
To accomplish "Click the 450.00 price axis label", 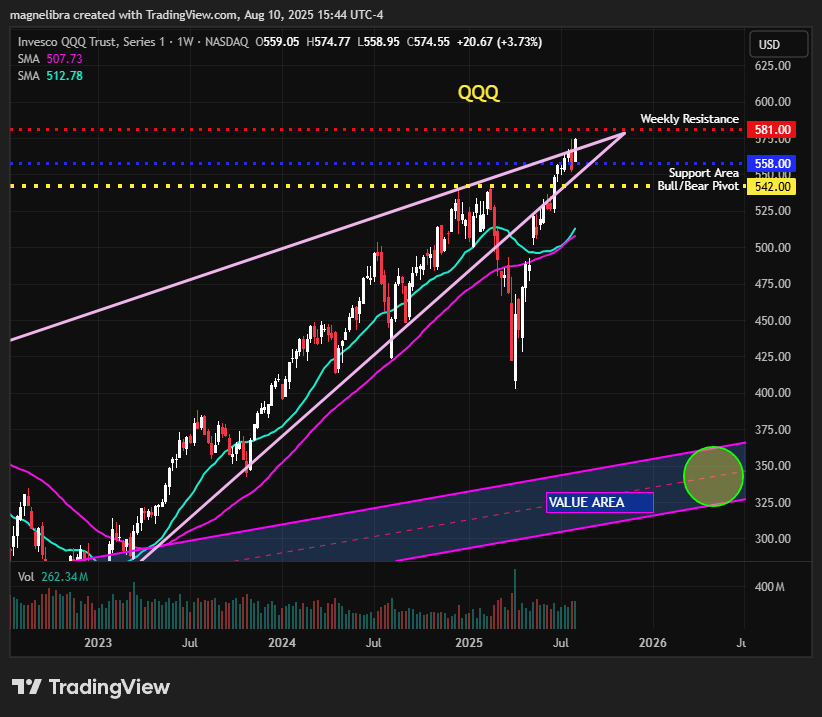I will click(x=773, y=320).
